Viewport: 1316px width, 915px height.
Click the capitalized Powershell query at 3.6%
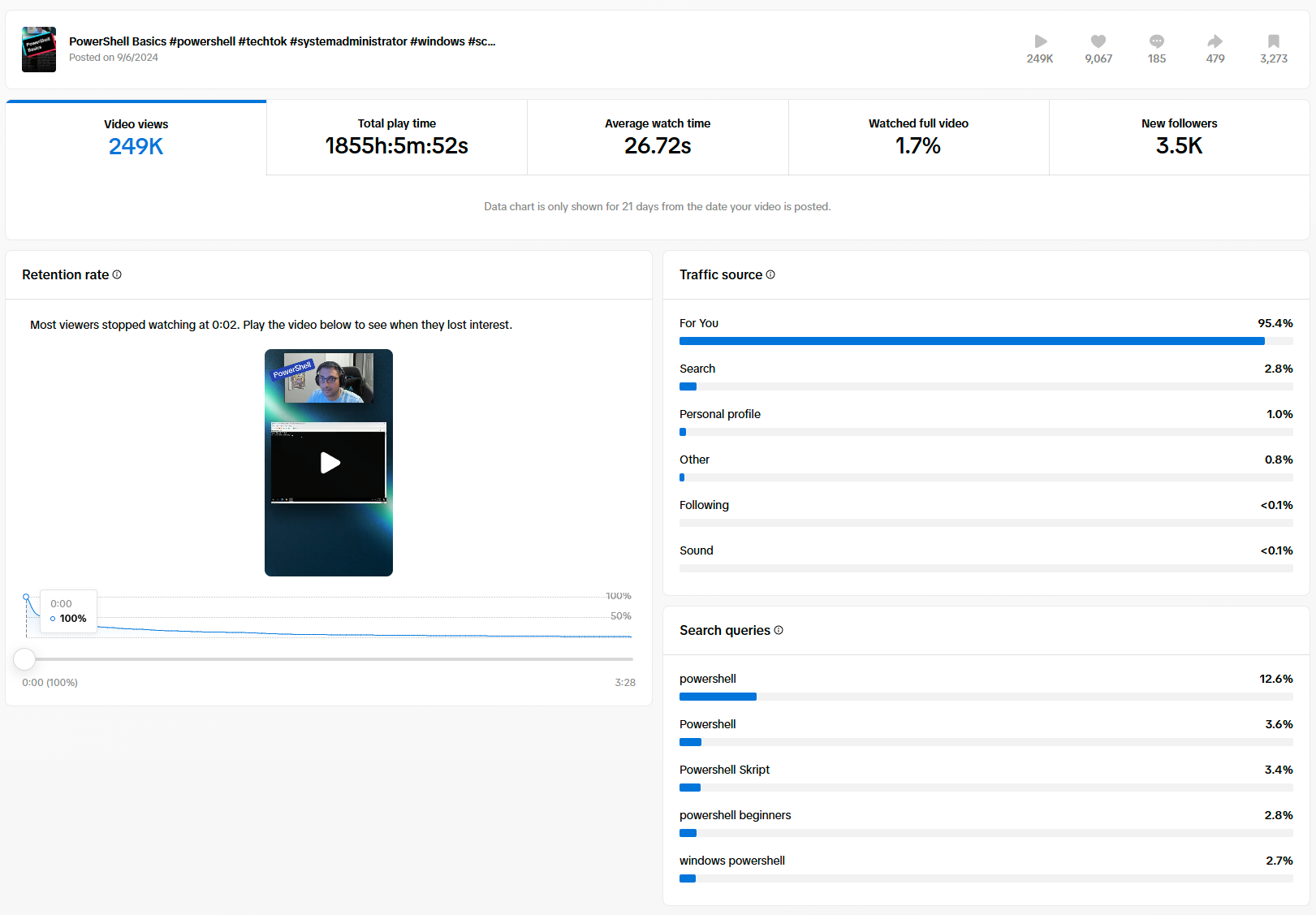point(708,724)
